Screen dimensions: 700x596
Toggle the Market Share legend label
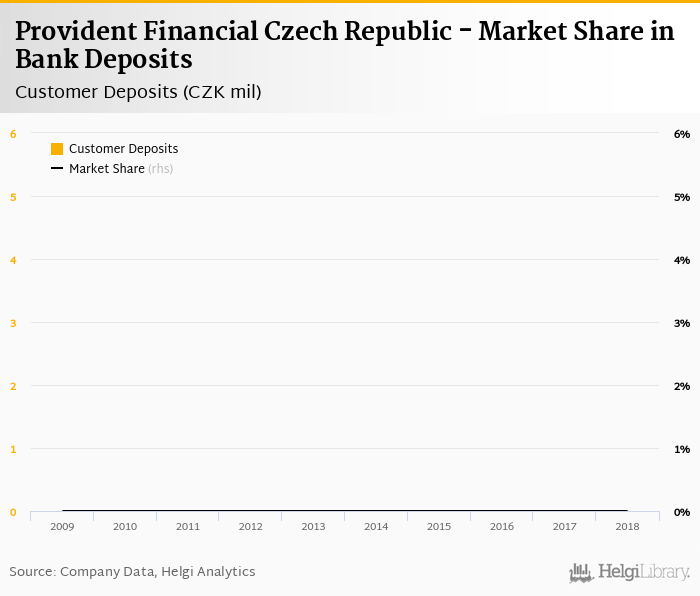(107, 169)
